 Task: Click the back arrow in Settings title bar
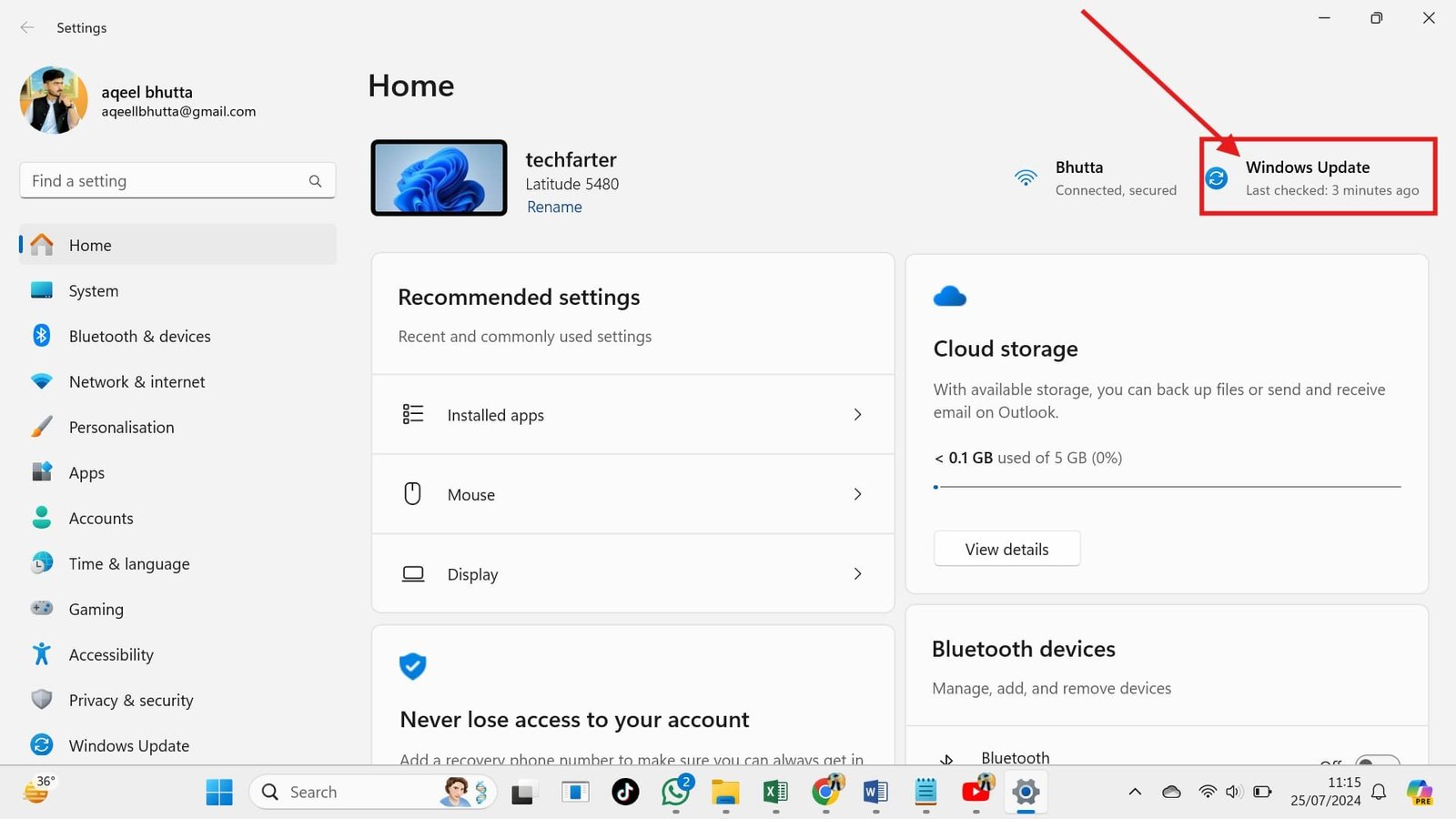click(x=27, y=27)
